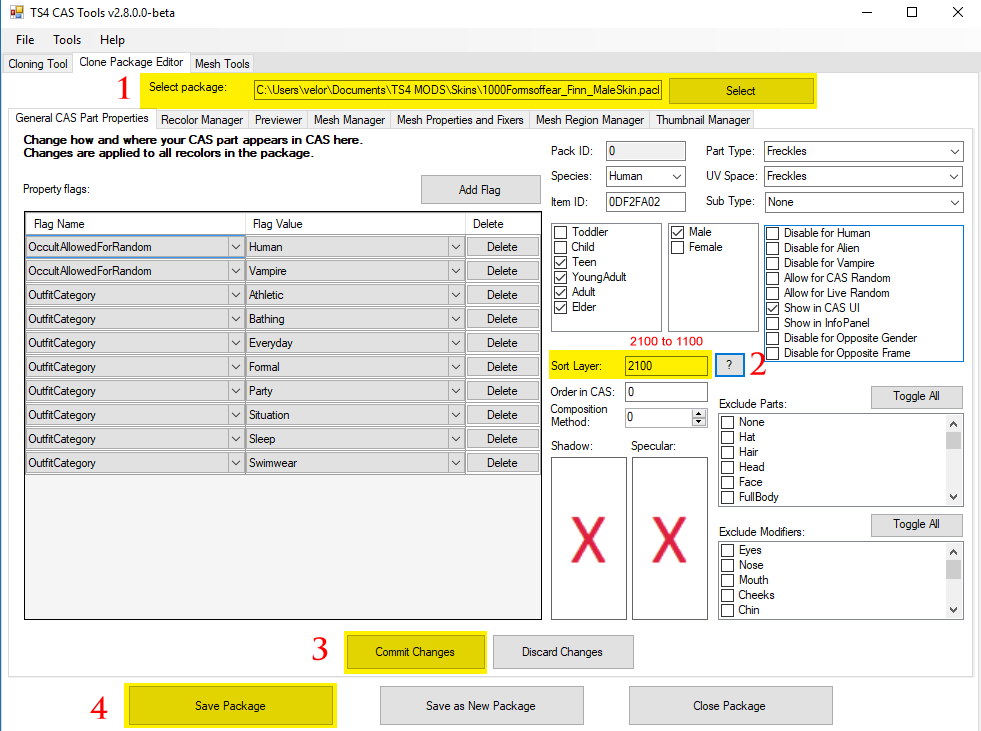Open the Previewer tab

pos(278,120)
